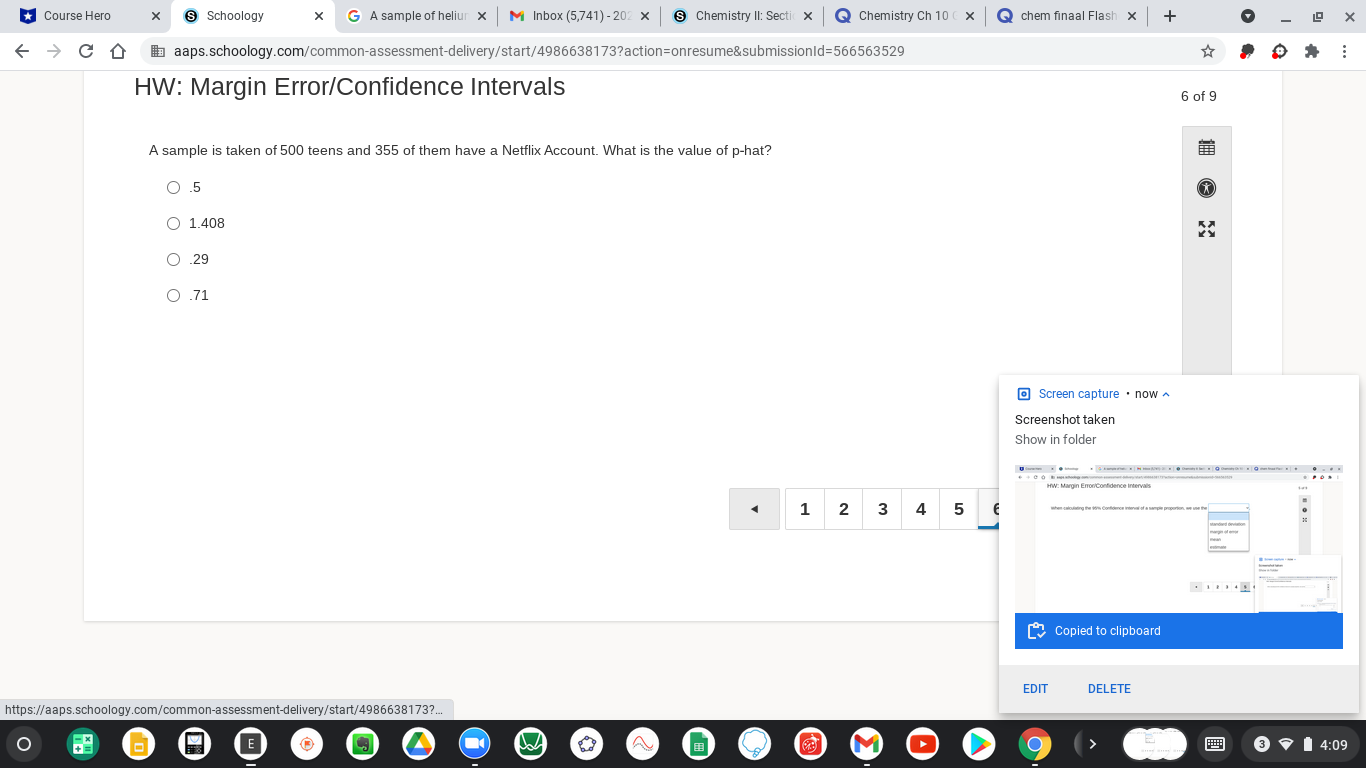Collapse the Screen capture notification chevron
The image size is (1366, 768).
pos(1166,393)
